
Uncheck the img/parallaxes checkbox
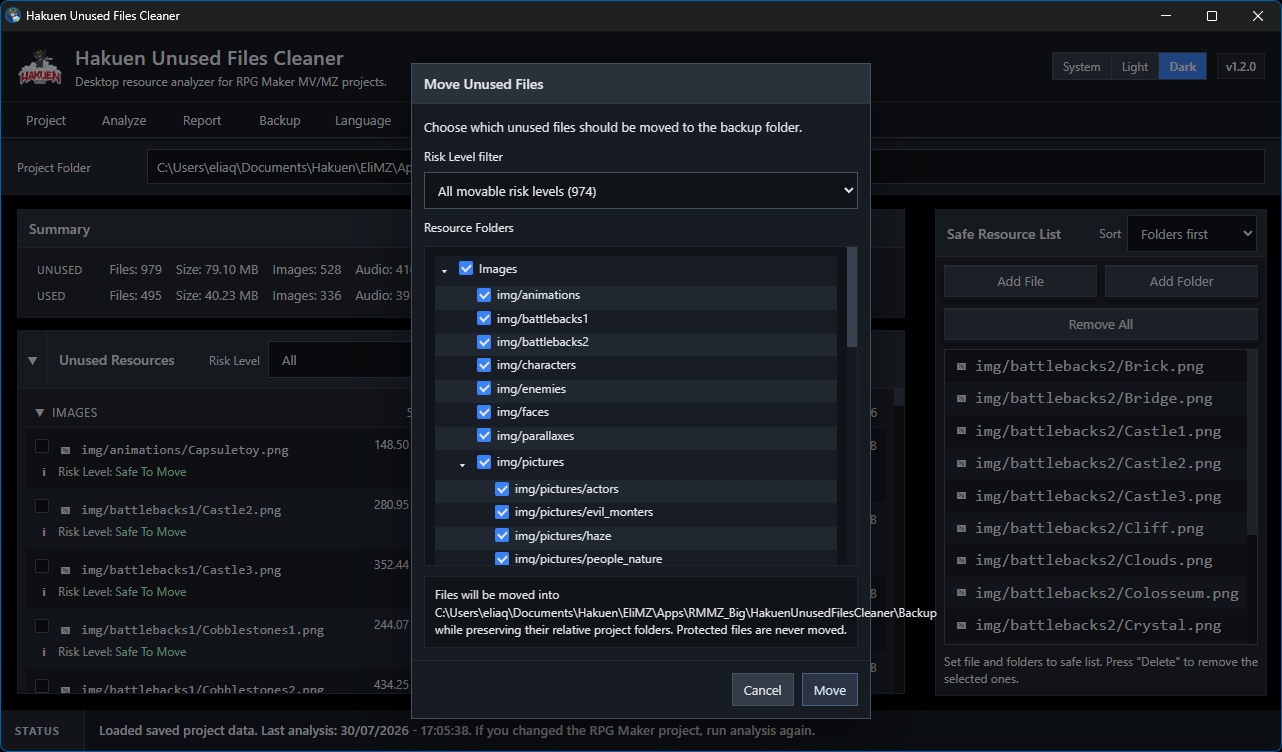(x=484, y=435)
